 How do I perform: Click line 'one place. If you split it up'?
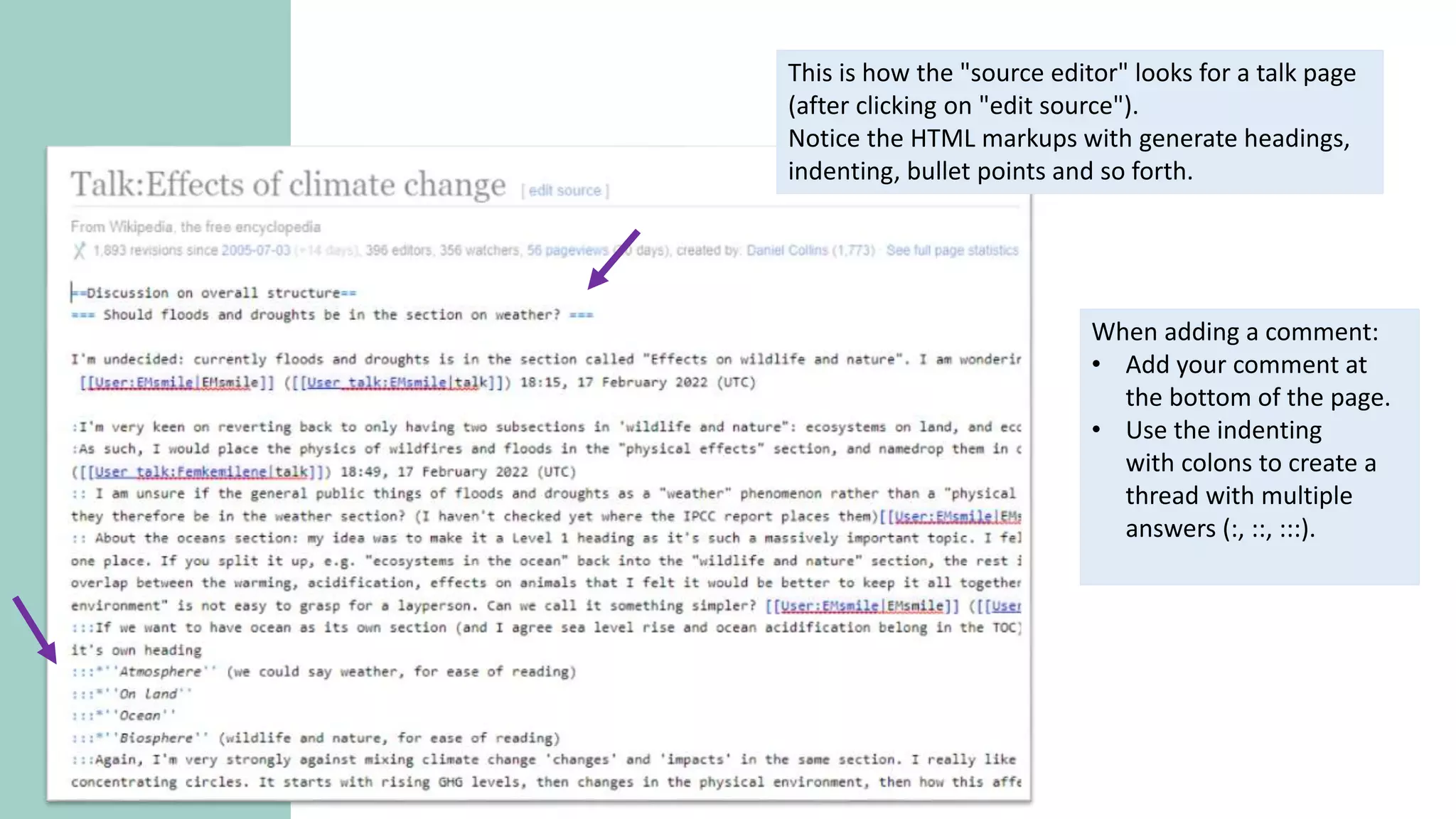click(545, 562)
